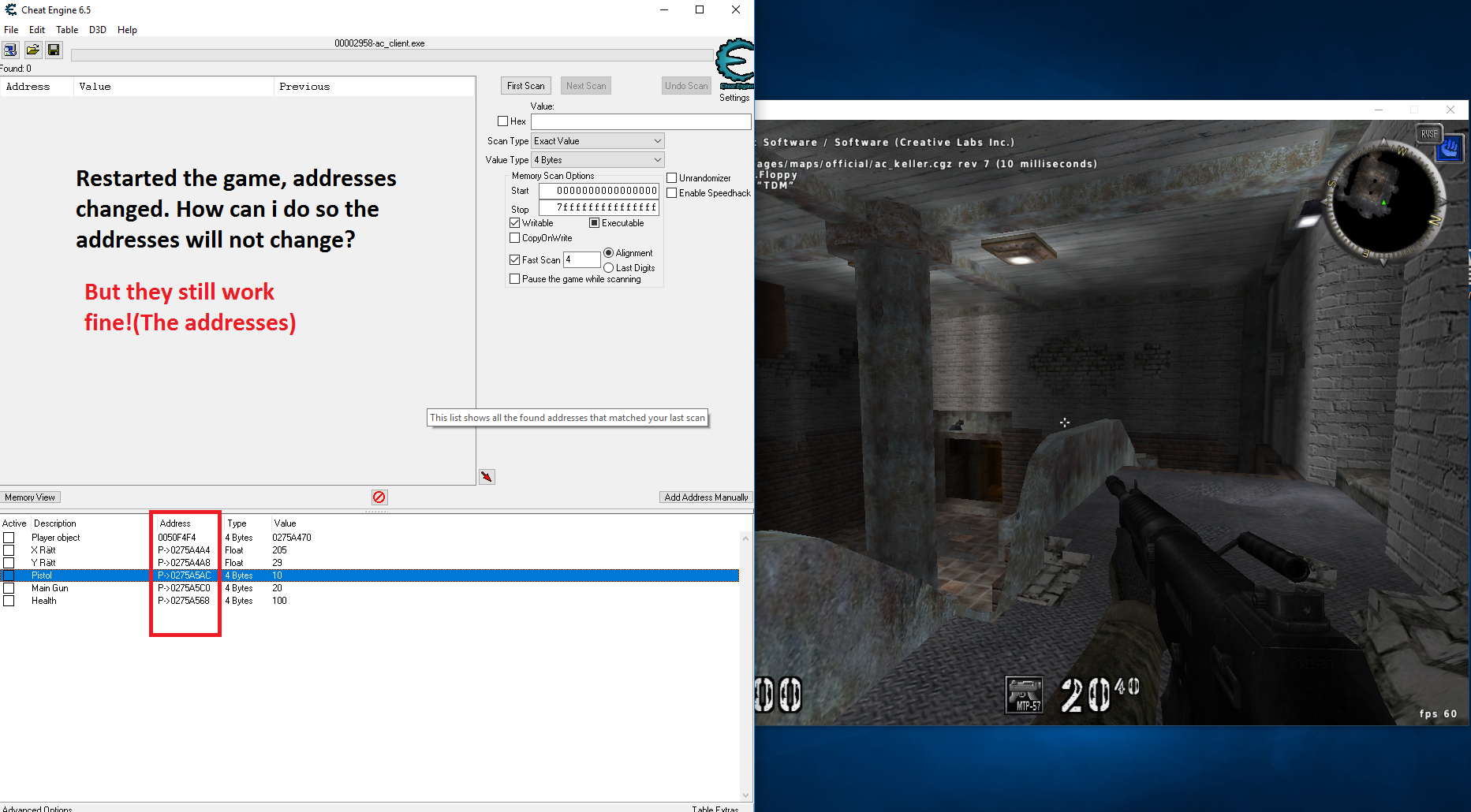Click the save floppy disk icon
Viewport: 1471px width, 812px height.
pyautogui.click(x=54, y=50)
